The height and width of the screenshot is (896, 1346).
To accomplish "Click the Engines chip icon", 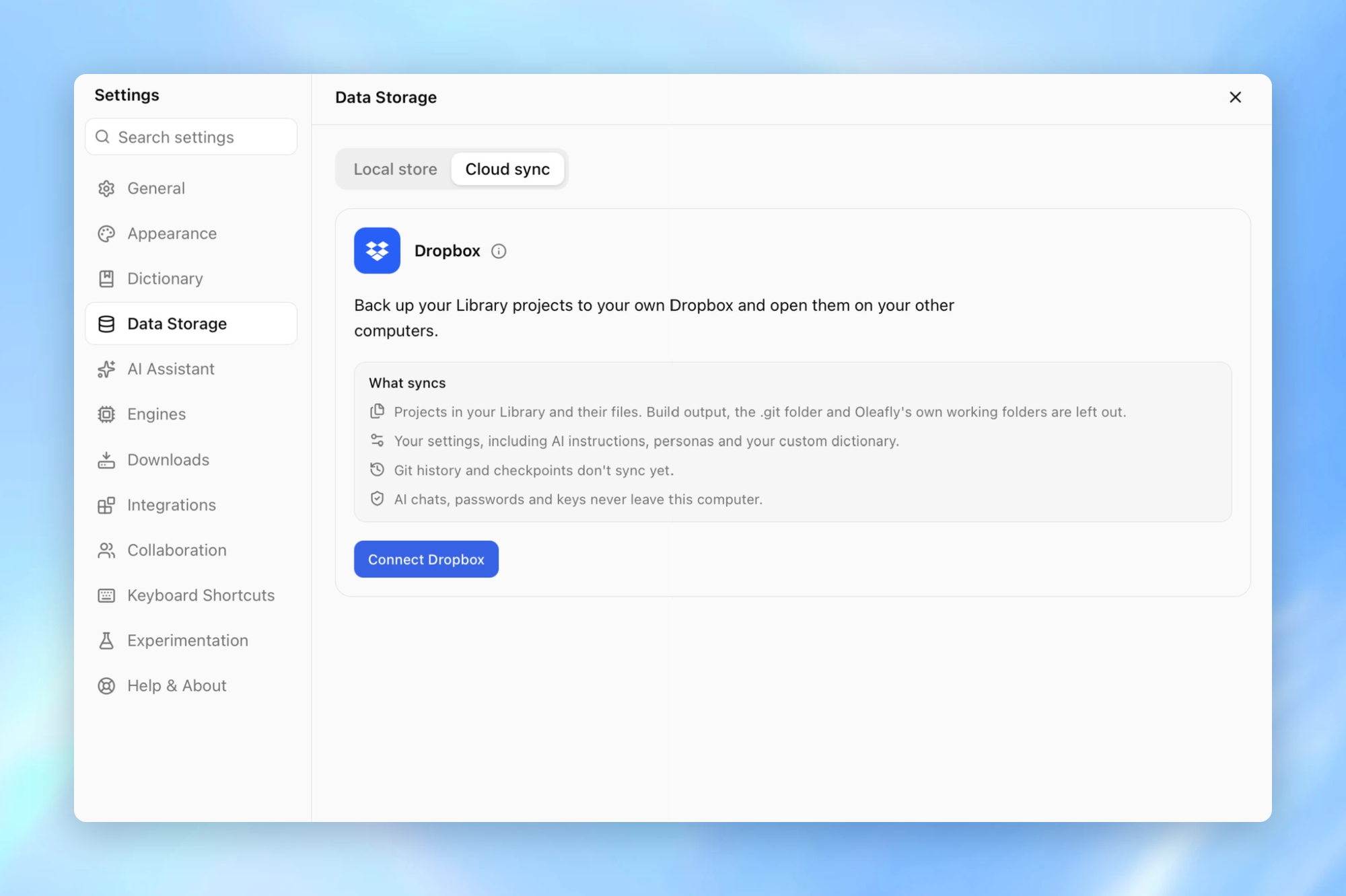I will (x=106, y=414).
